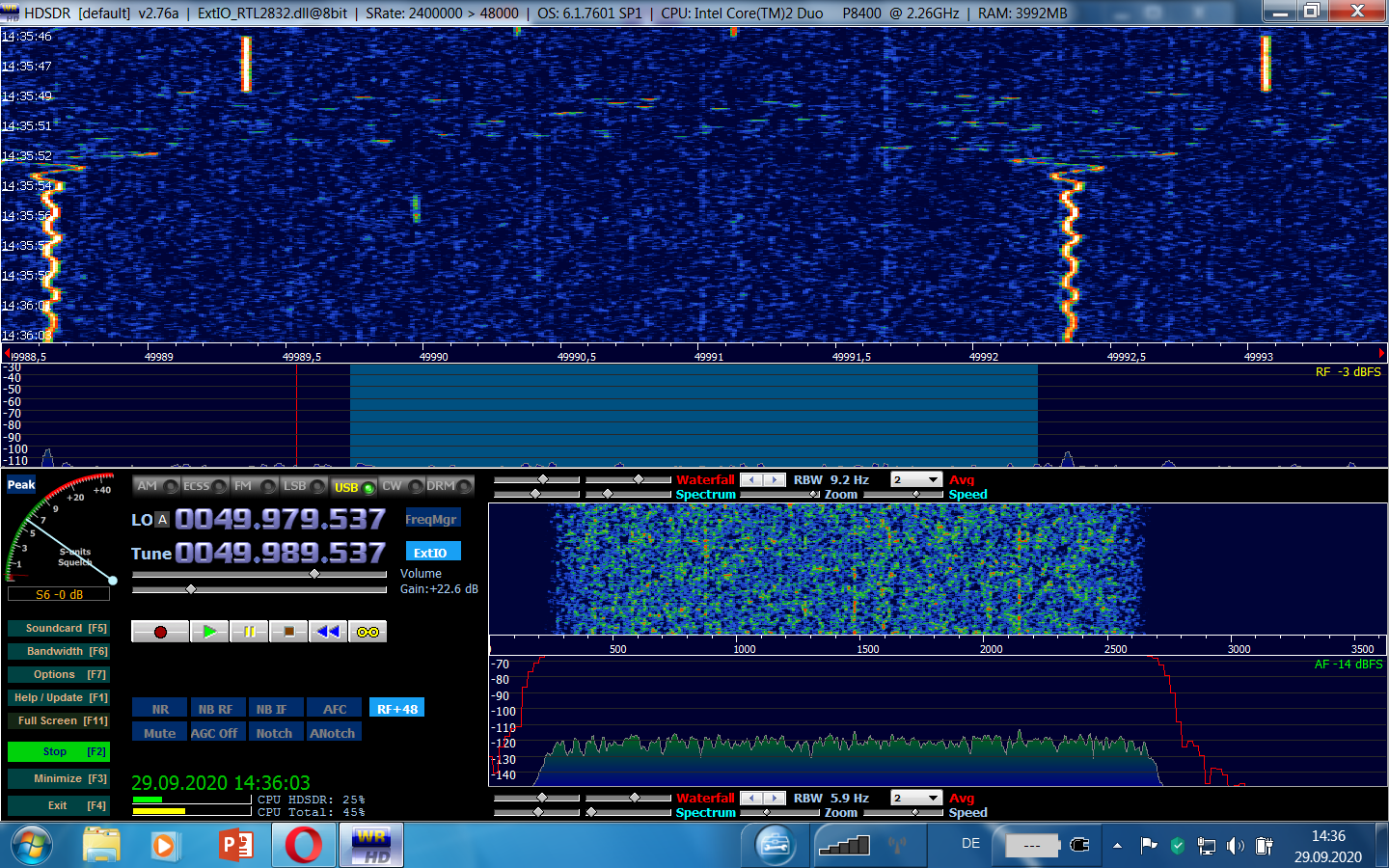The height and width of the screenshot is (868, 1389).
Task: Click upper RBW decrease left arrow
Action: [x=751, y=479]
